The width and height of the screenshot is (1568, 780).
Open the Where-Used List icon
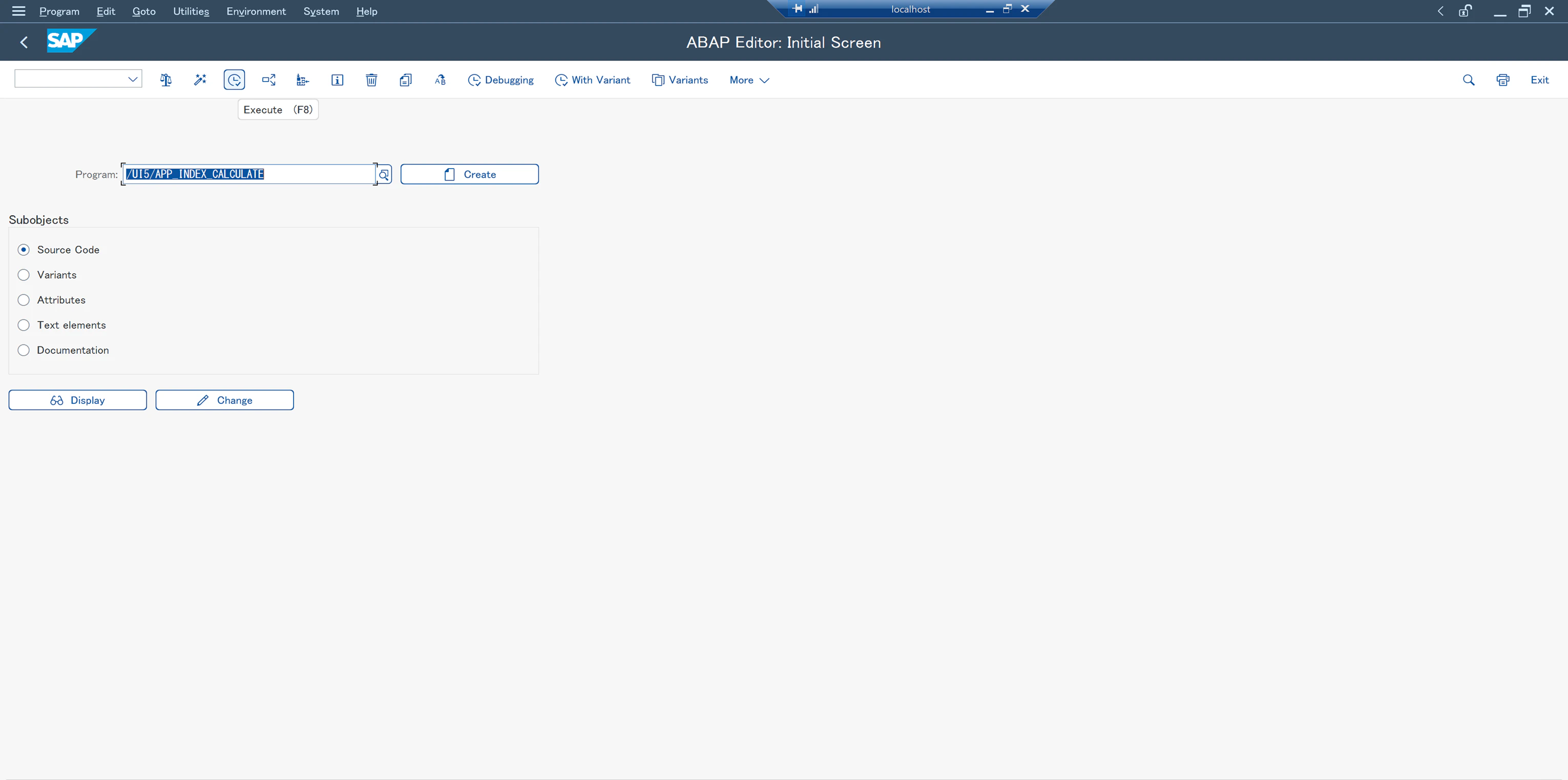(x=268, y=80)
